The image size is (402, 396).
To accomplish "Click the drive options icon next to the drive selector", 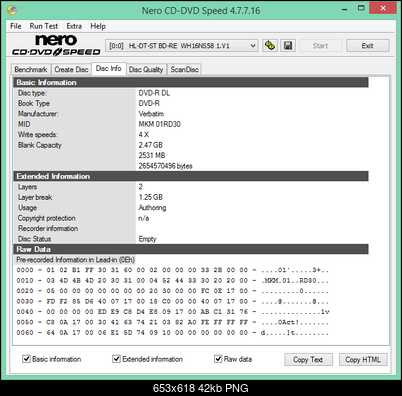I will [x=270, y=45].
